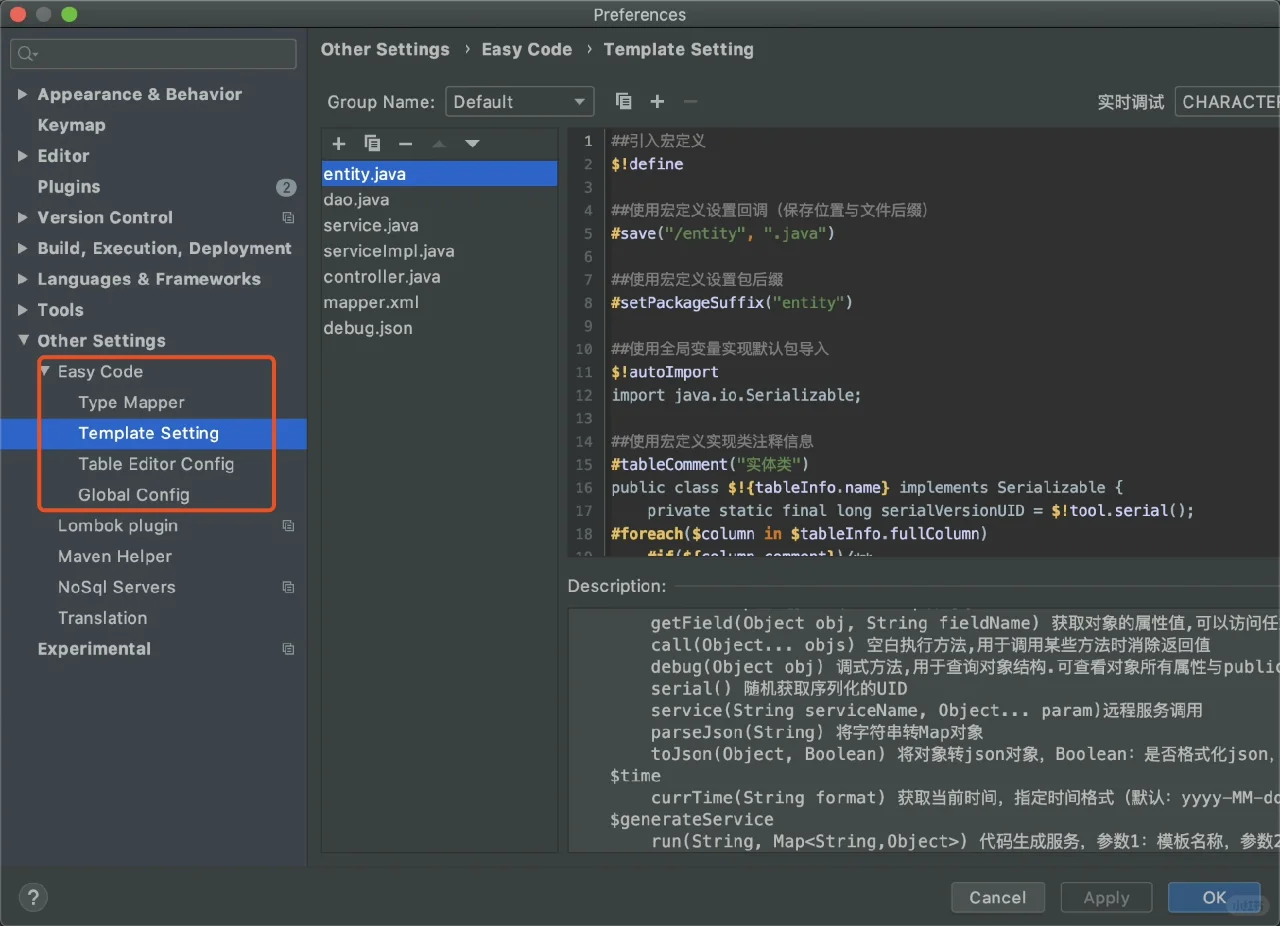This screenshot has height=926, width=1280.
Task: Click the $time entry in the Description
Action: tap(635, 776)
